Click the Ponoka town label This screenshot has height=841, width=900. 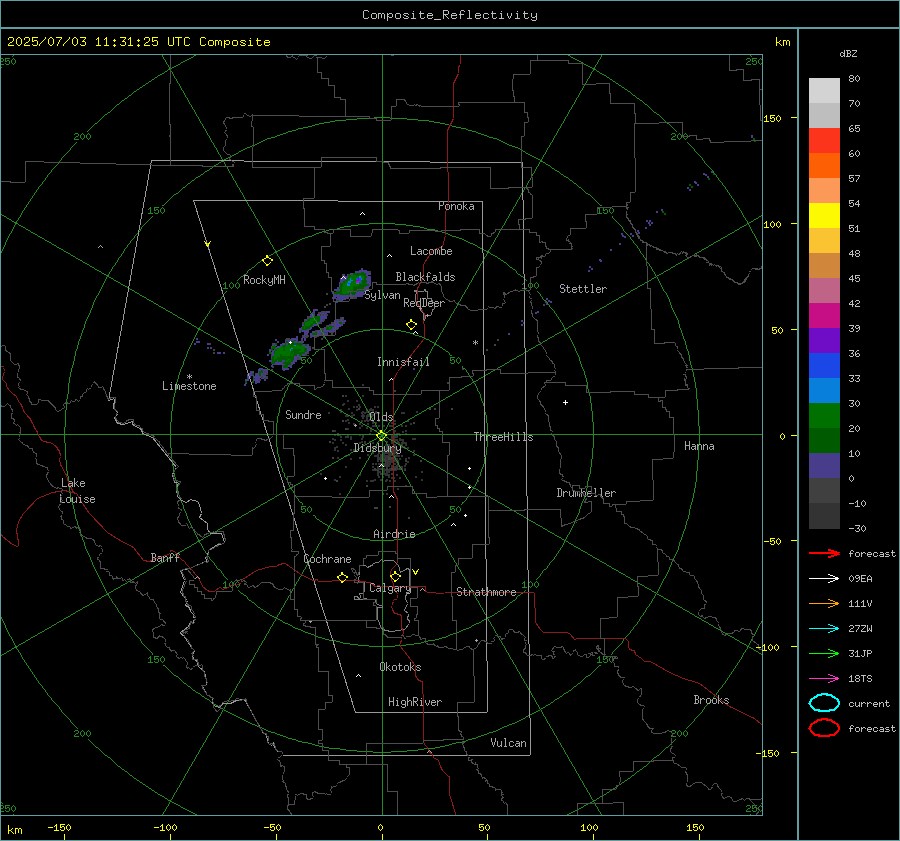click(456, 206)
